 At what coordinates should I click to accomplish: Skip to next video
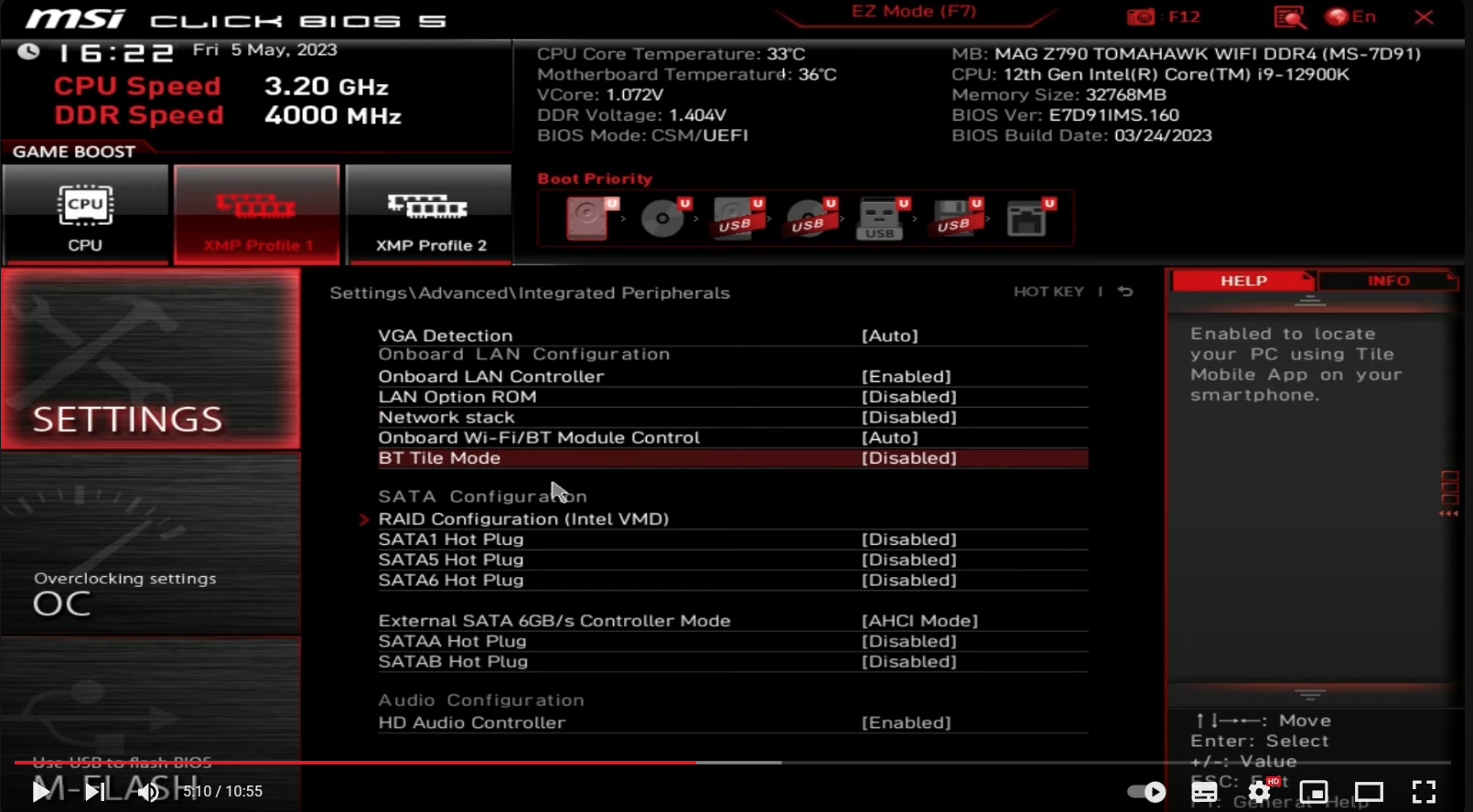pyautogui.click(x=94, y=791)
